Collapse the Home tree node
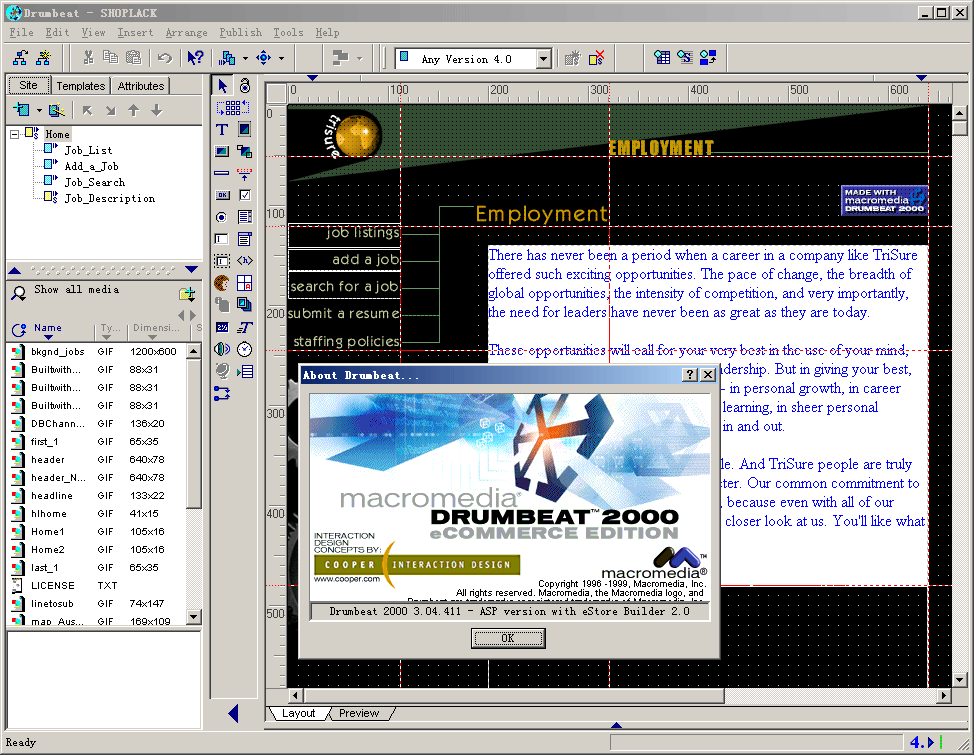Screen dimensions: 974x755 click(x=14, y=134)
